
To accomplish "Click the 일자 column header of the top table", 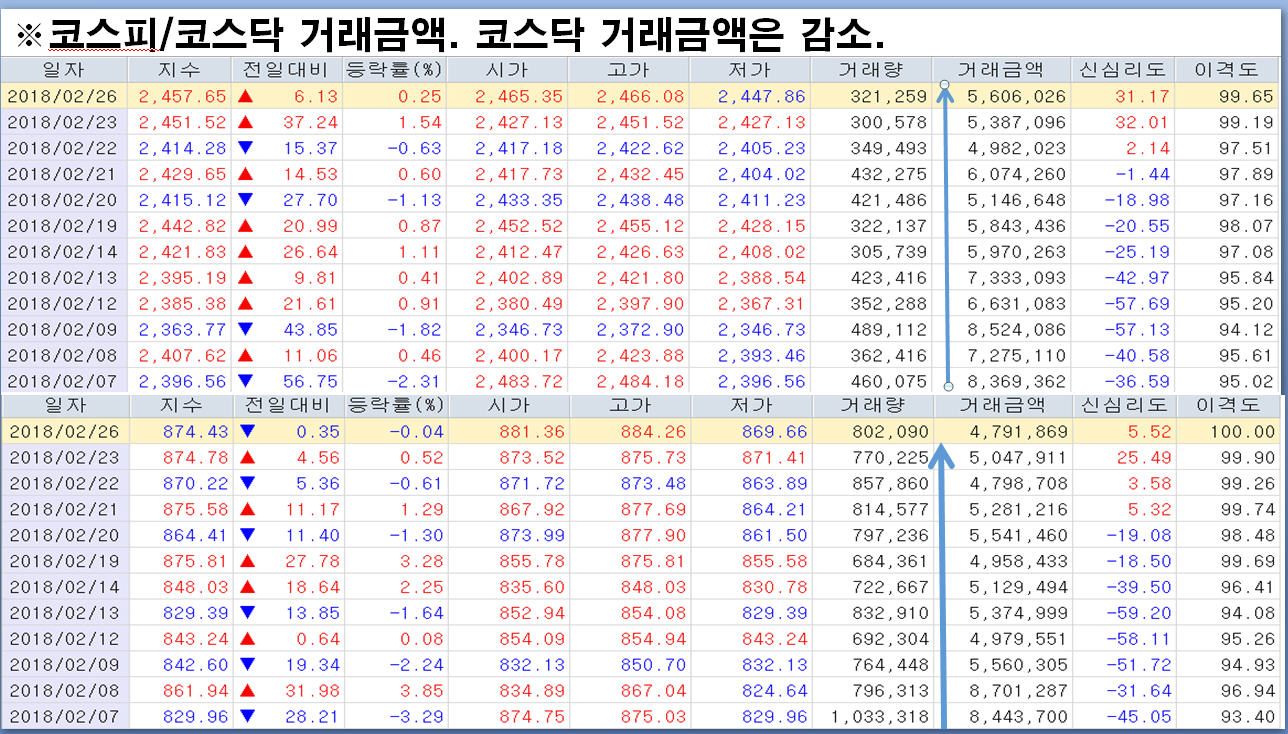I will tap(63, 70).
